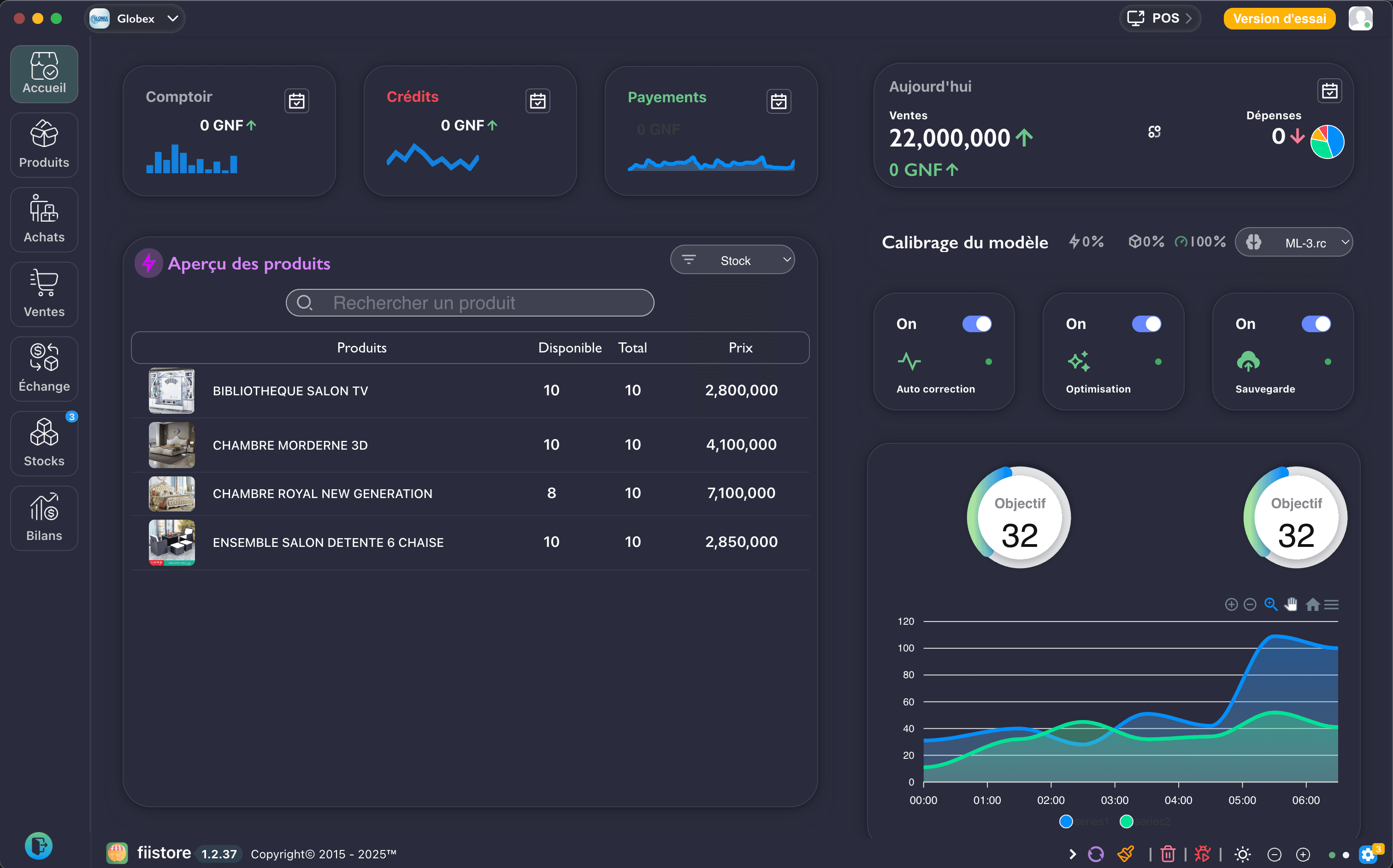
Task: Click the orange cleaning brush icon
Action: pyautogui.click(x=1126, y=854)
